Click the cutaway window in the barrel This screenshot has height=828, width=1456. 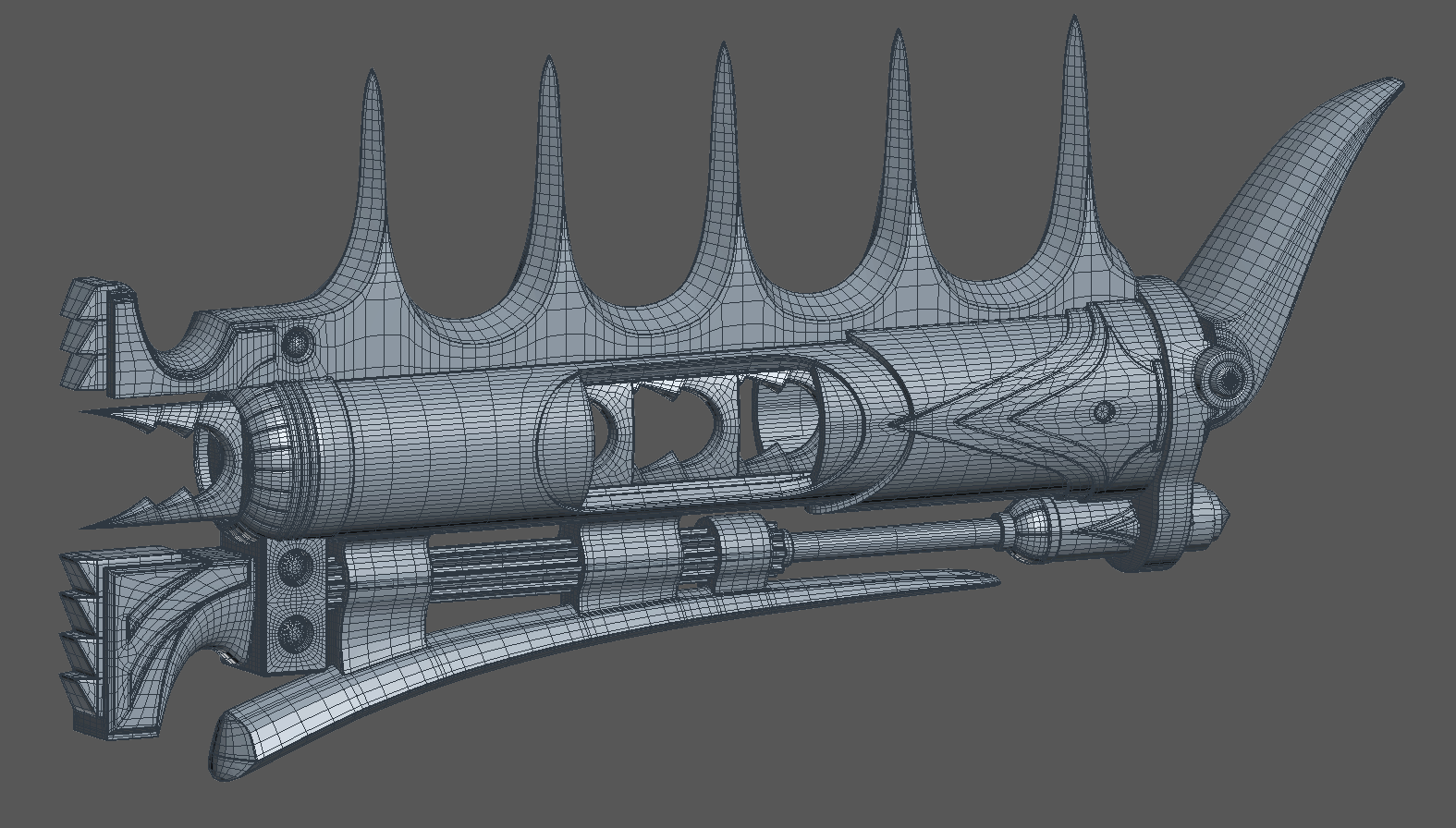coord(703,428)
